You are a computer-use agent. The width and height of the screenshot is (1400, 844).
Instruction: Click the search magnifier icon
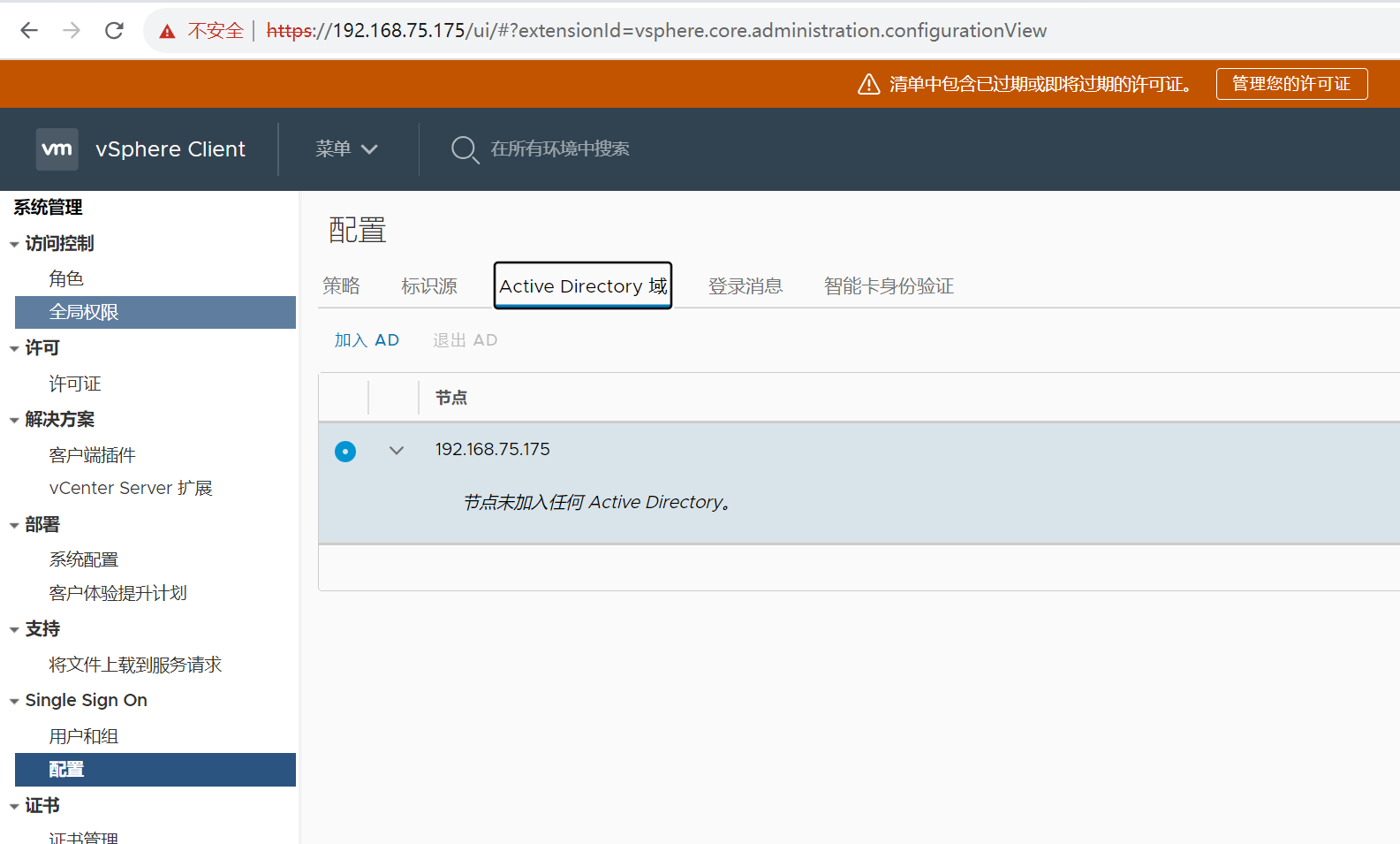[465, 149]
